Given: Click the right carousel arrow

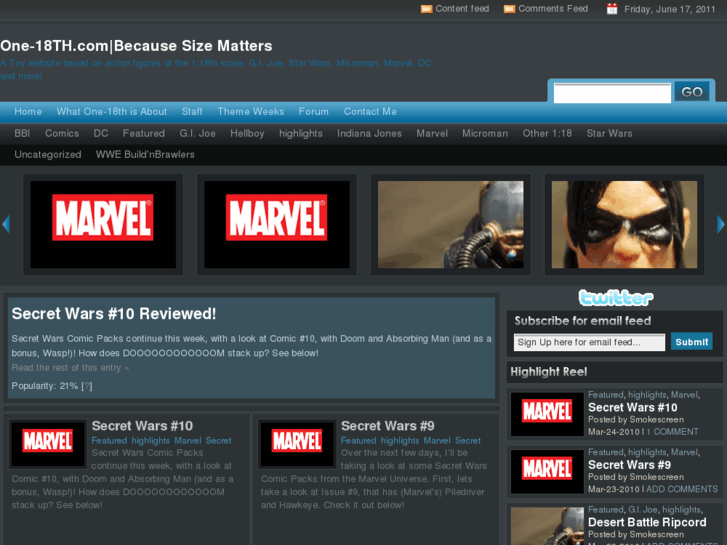Looking at the screenshot, I should 721,224.
